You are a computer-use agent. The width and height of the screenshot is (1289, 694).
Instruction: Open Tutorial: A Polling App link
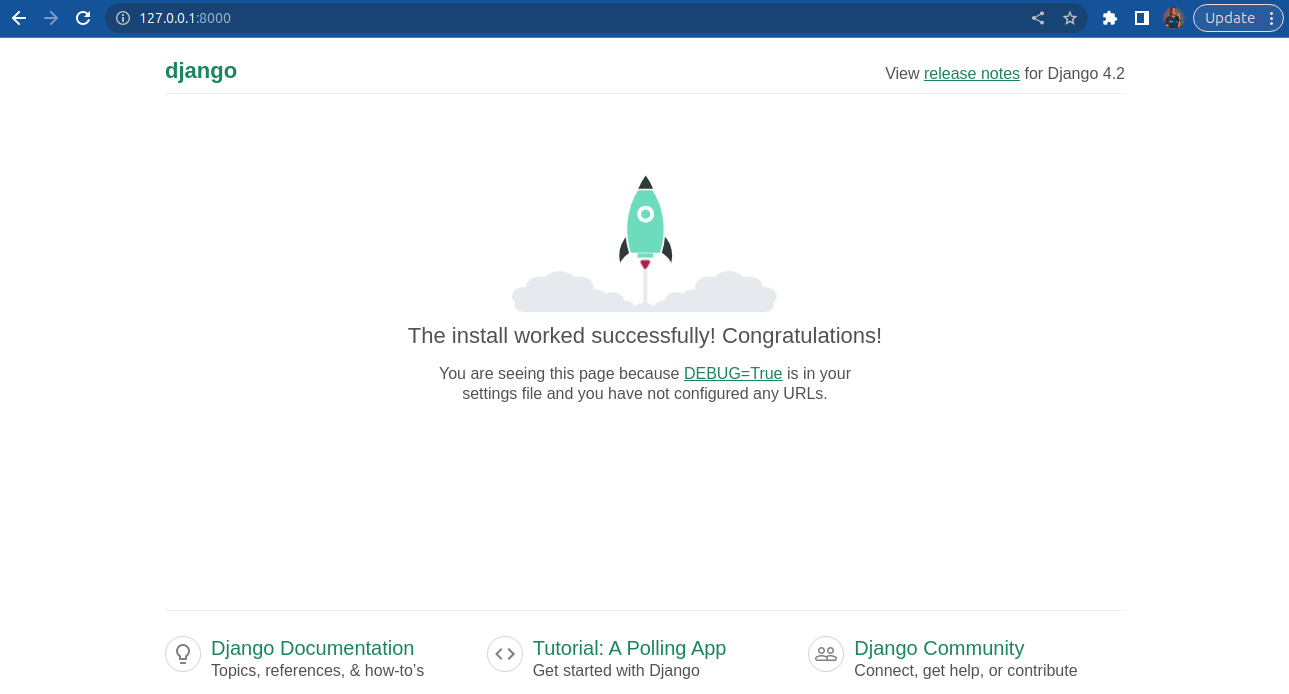[629, 648]
